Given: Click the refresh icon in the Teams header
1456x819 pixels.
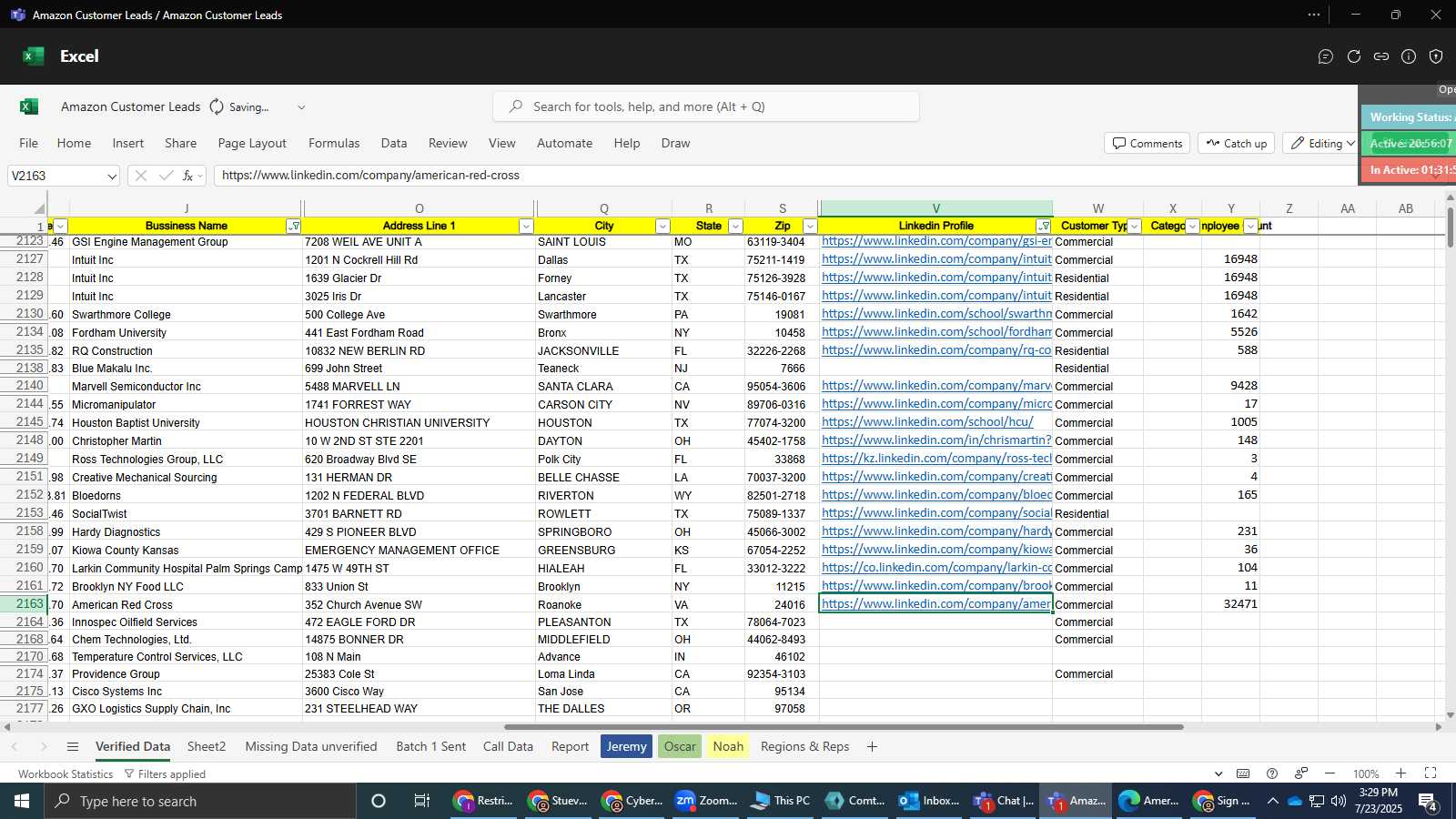Looking at the screenshot, I should 1354,56.
